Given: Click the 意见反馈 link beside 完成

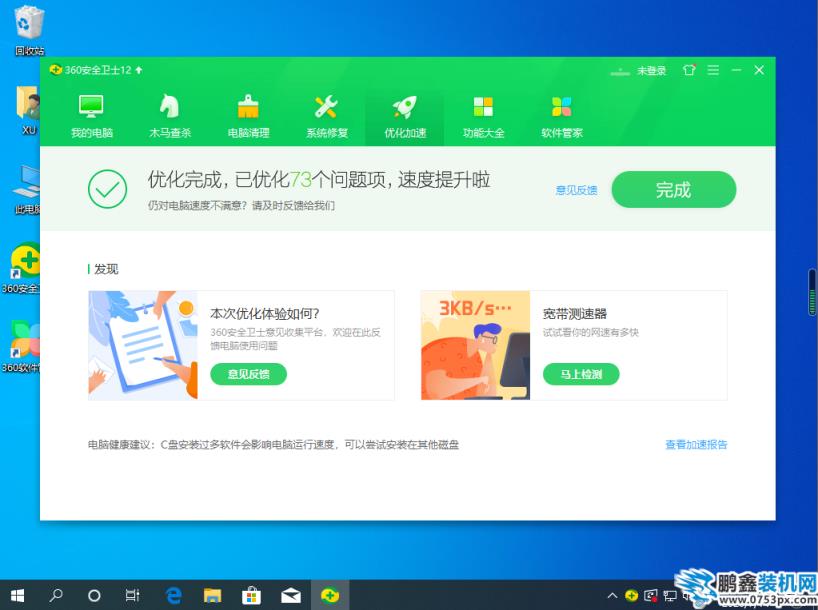Looking at the screenshot, I should [x=576, y=190].
